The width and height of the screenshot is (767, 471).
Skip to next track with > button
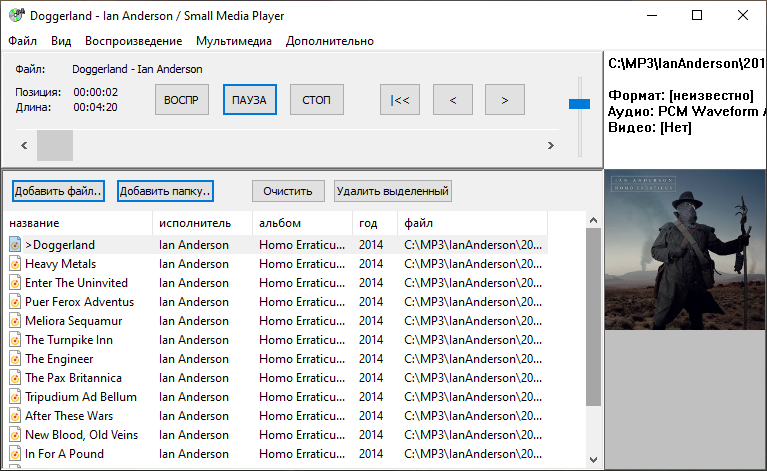[505, 100]
